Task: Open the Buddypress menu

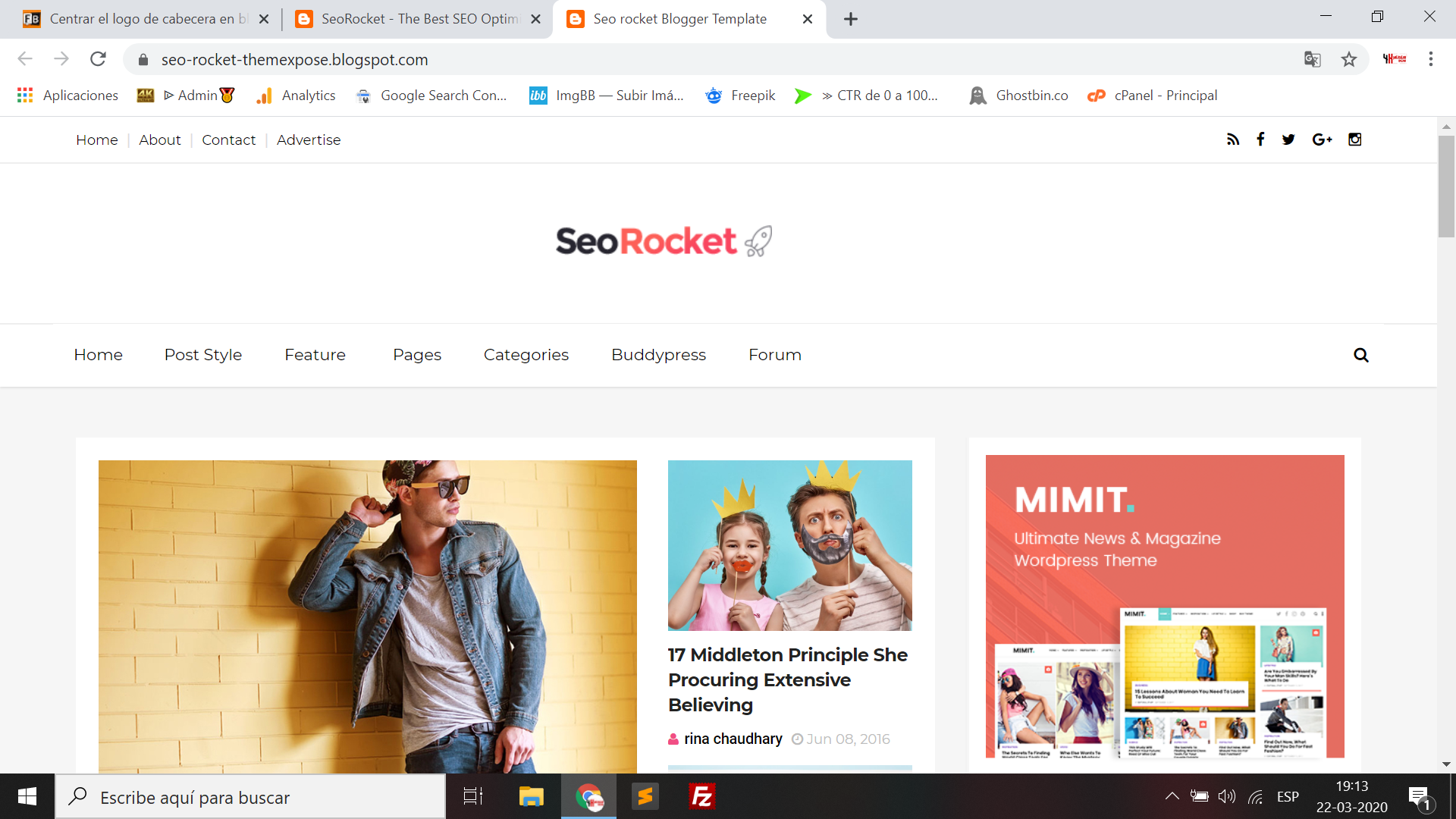Action: (x=659, y=355)
